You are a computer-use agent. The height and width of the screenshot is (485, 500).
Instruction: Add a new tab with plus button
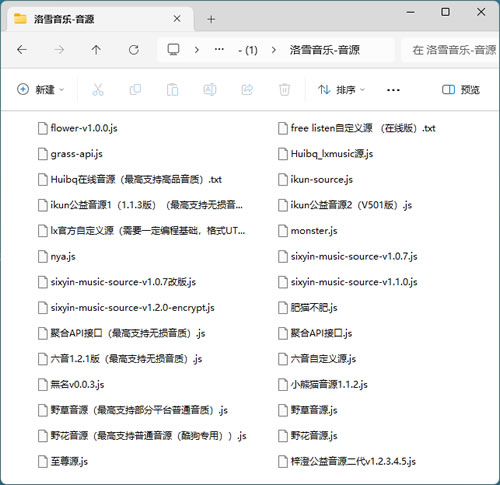[211, 19]
